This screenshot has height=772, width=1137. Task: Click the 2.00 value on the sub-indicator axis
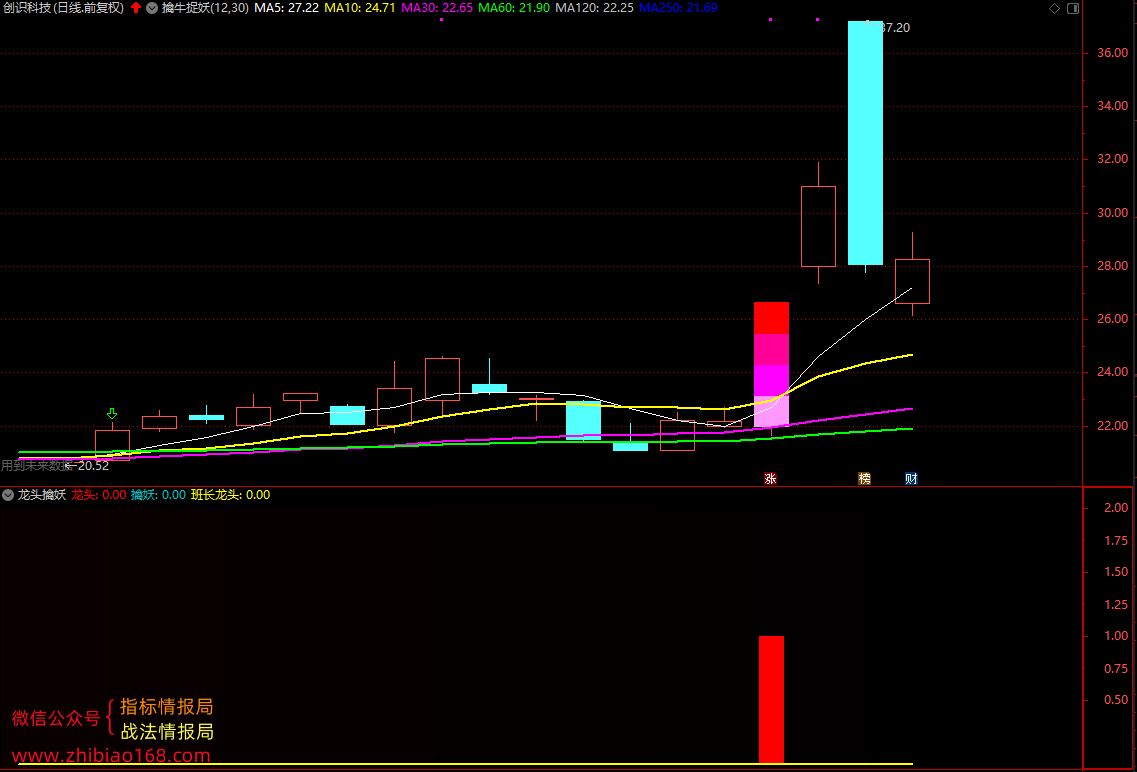[x=1115, y=507]
